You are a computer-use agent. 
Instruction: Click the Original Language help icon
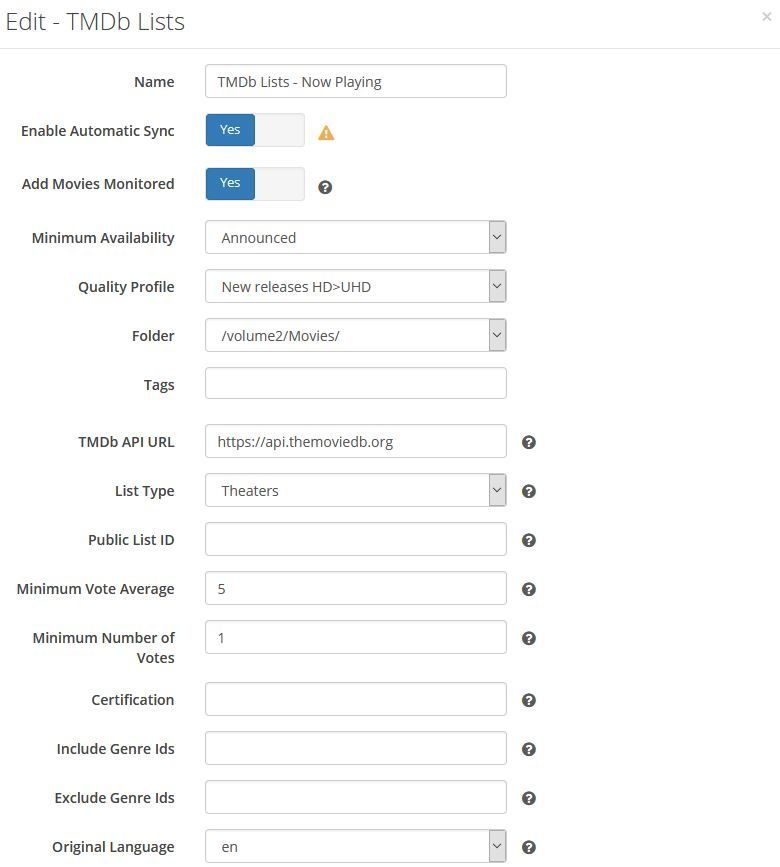pos(529,847)
